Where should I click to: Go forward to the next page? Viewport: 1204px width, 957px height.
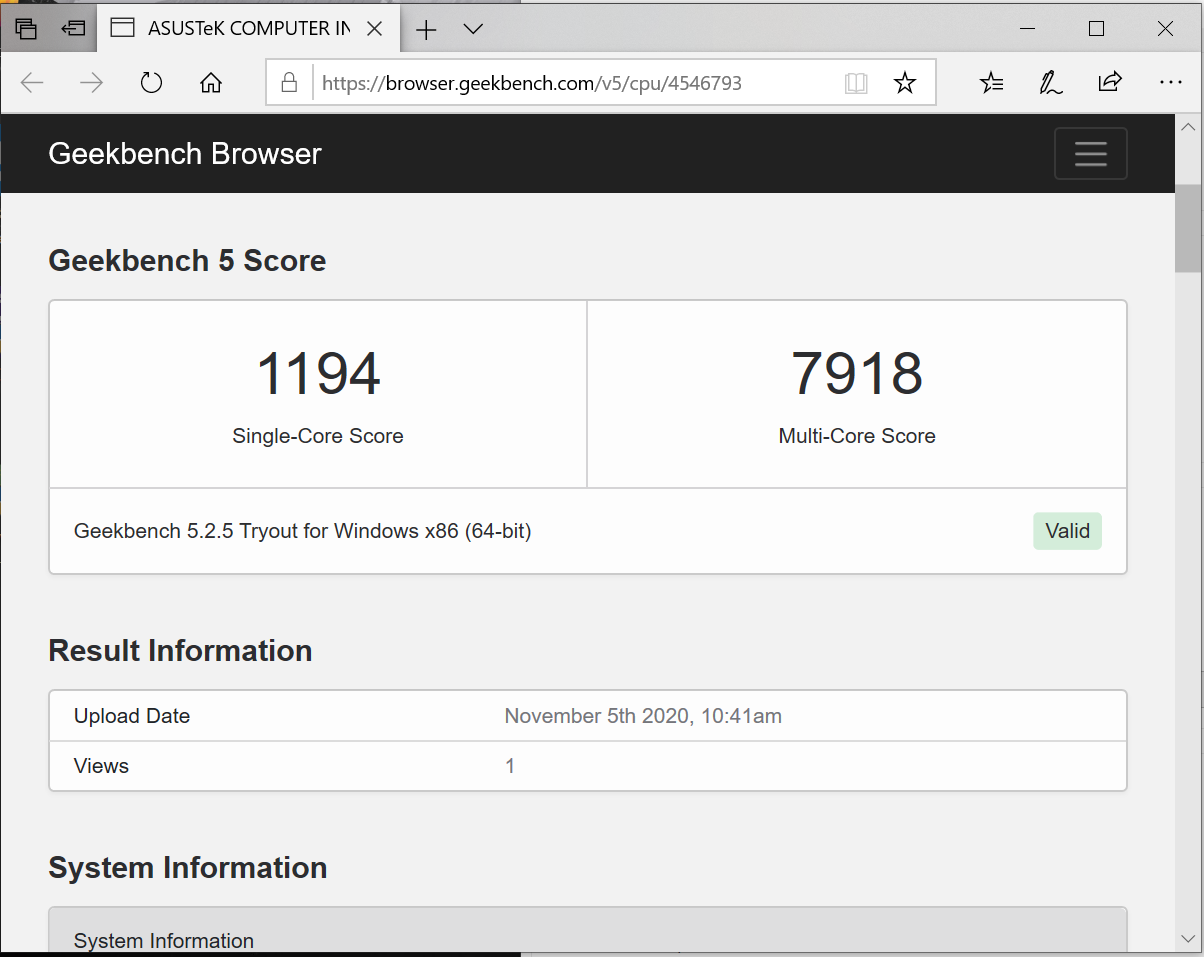click(91, 83)
